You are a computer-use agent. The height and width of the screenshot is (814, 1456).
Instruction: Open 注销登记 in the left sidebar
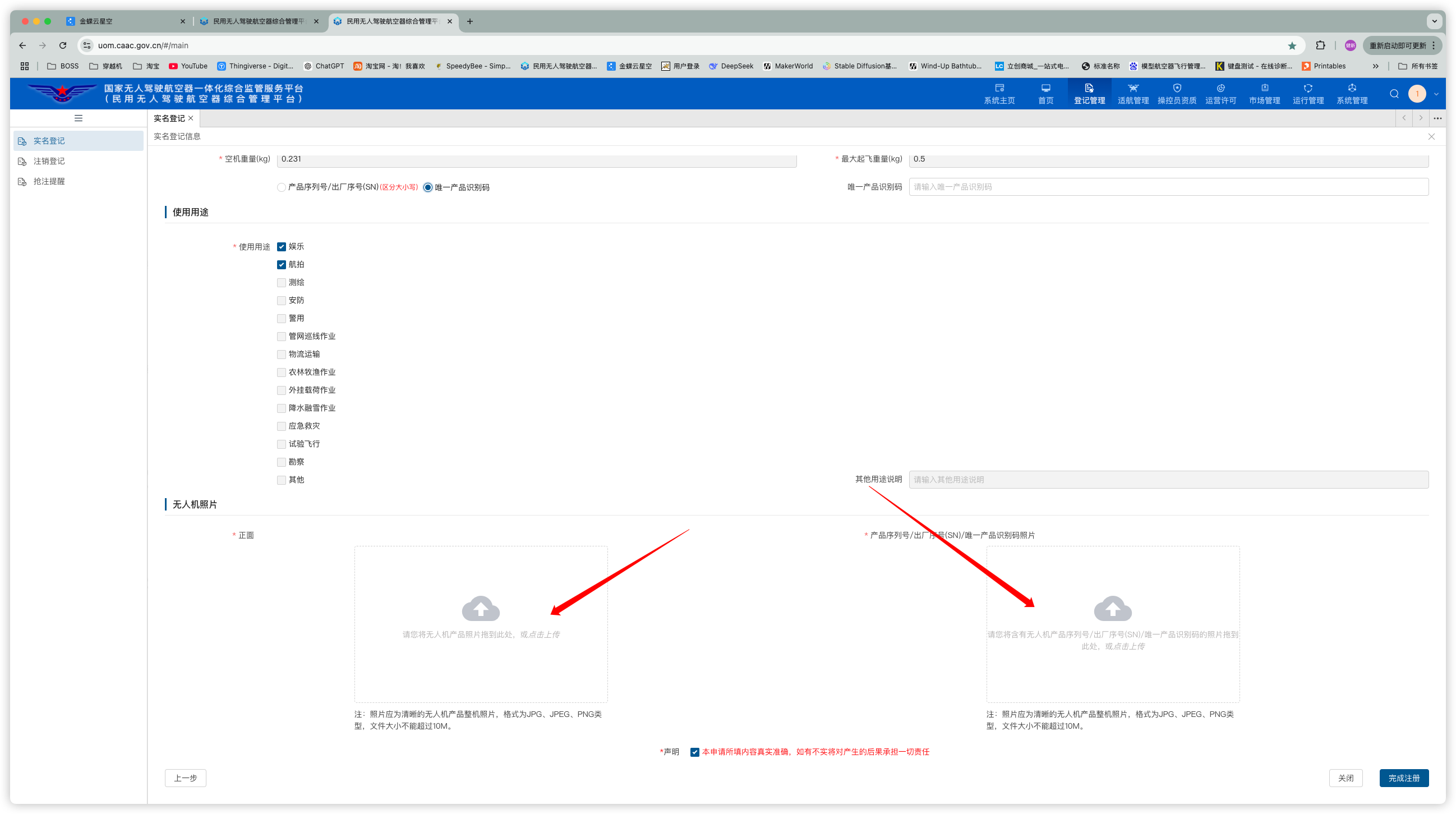(x=49, y=161)
